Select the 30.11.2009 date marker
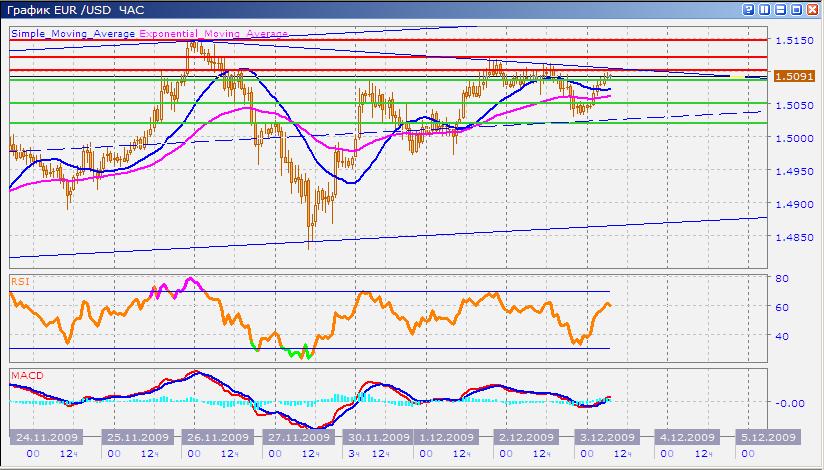 pyautogui.click(x=377, y=438)
